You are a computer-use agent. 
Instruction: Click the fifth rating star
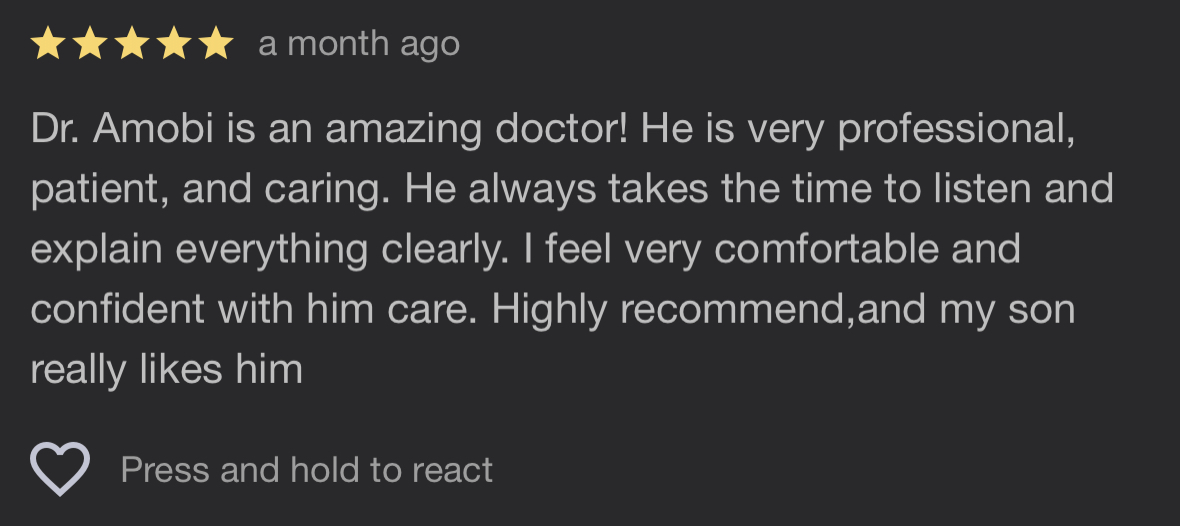click(215, 44)
